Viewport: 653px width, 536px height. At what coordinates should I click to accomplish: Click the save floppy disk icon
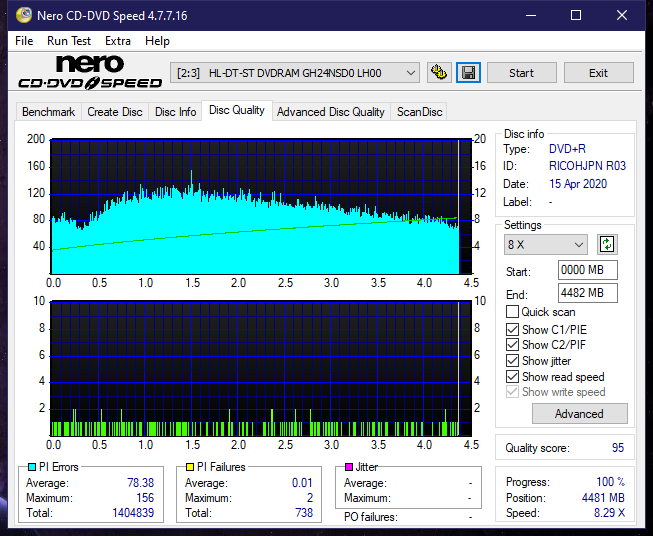click(x=469, y=73)
